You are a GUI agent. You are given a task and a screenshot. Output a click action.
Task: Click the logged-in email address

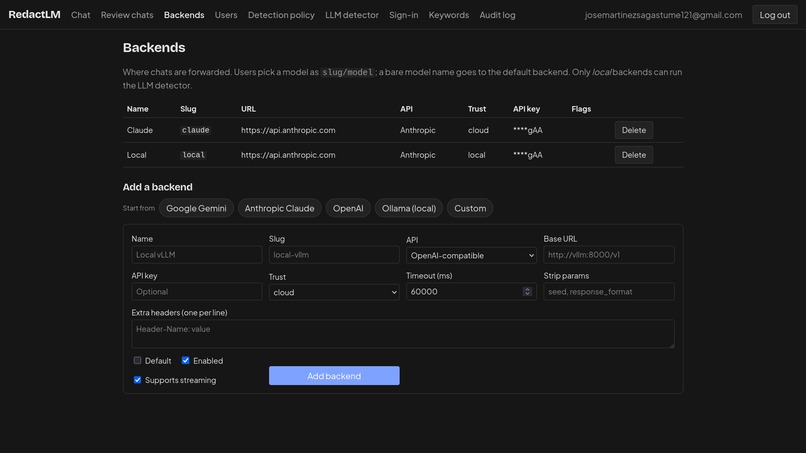(x=664, y=15)
